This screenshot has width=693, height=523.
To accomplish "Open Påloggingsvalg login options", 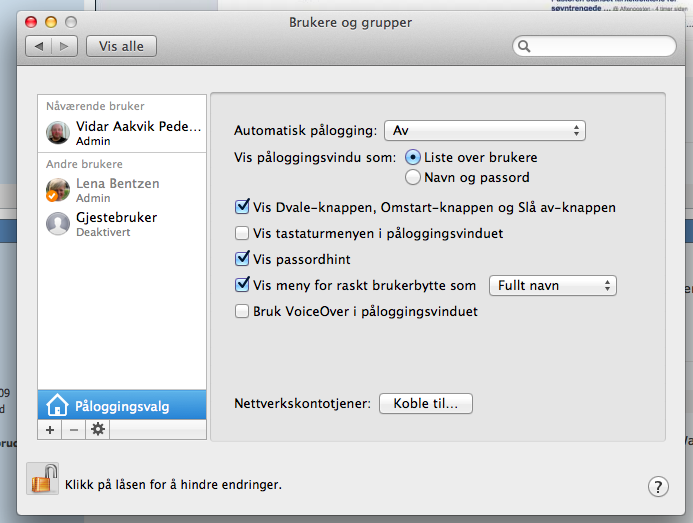I will [x=122, y=405].
